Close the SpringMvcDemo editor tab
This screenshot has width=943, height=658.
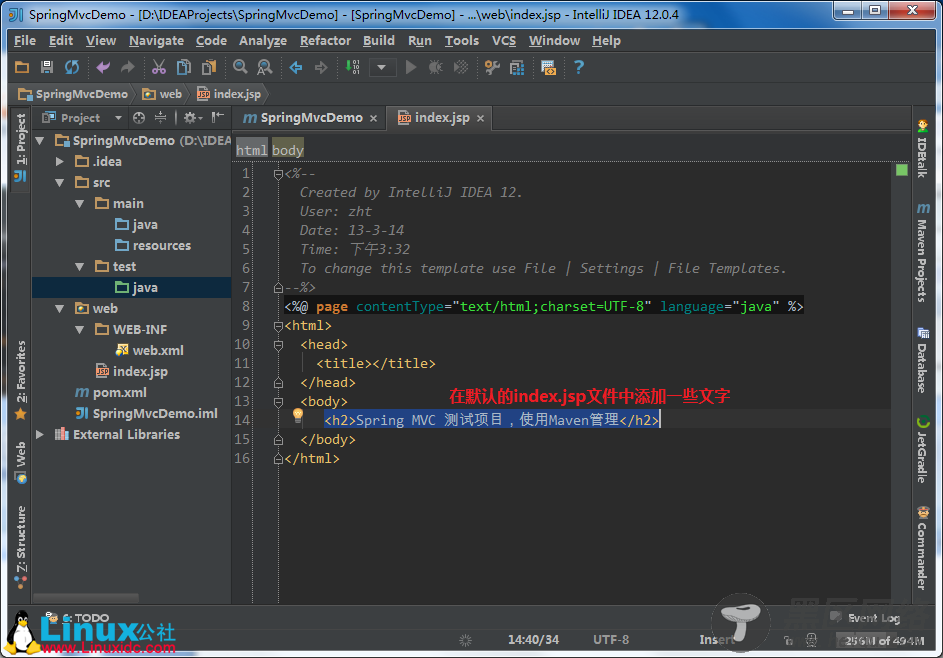pos(373,118)
